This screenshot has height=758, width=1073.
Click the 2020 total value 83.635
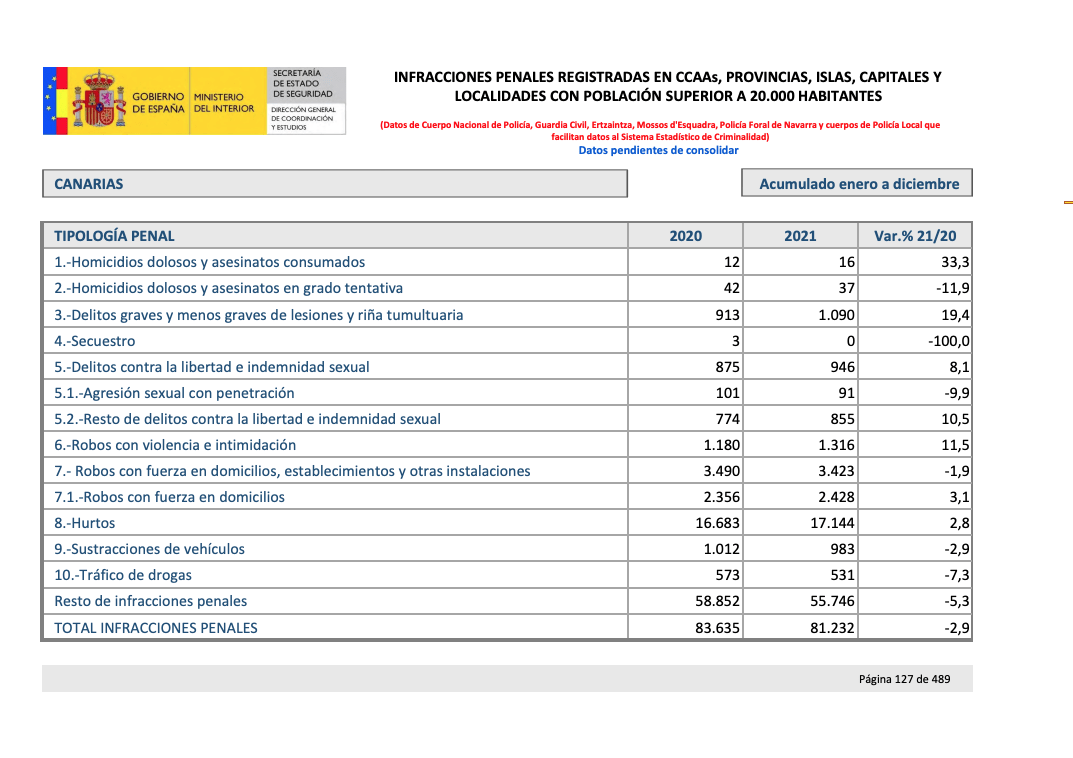tap(717, 627)
